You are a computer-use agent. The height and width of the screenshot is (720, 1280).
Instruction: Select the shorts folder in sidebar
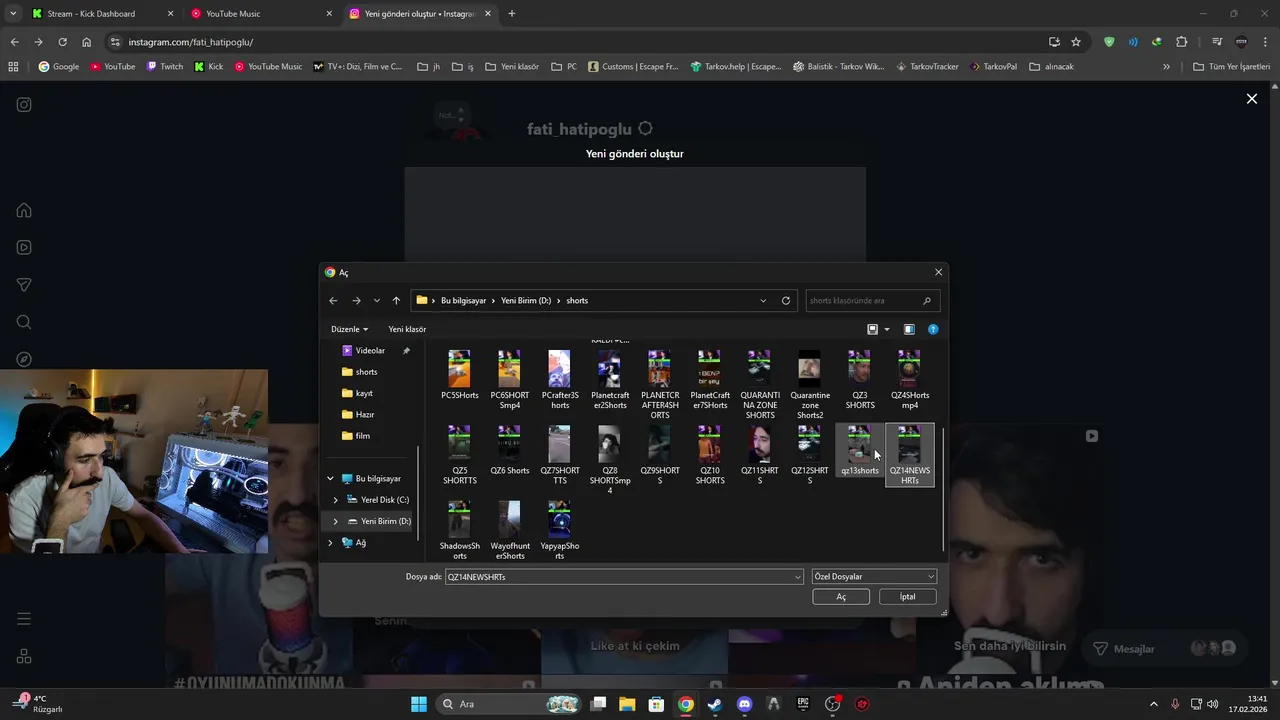[366, 372]
